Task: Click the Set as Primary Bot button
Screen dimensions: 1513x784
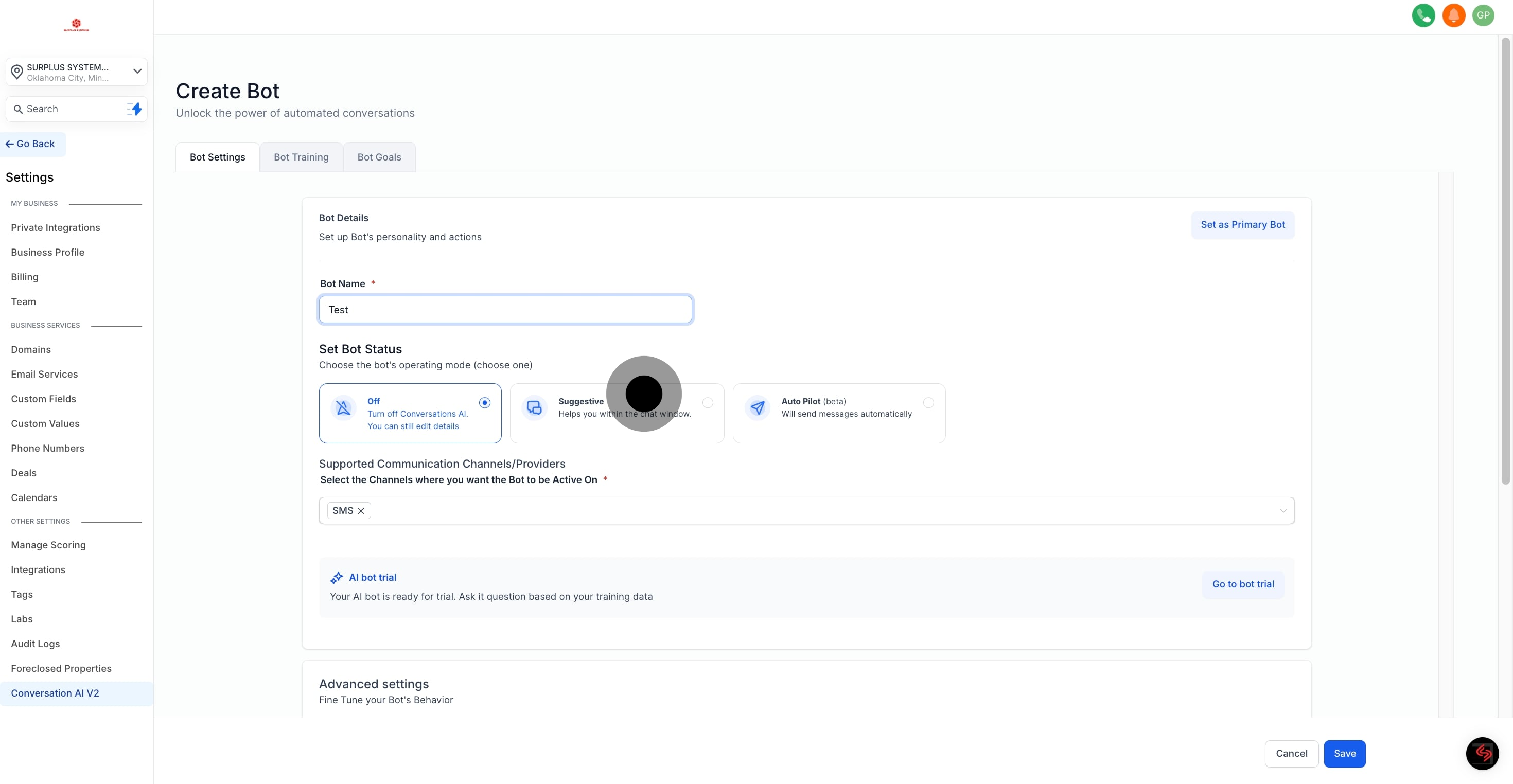Action: [1242, 225]
